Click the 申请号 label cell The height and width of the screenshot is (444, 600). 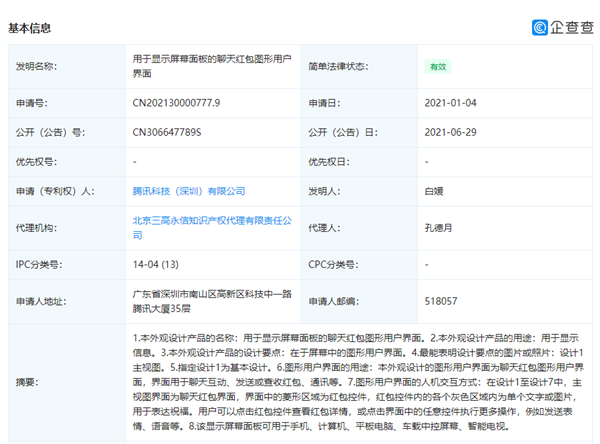click(67, 103)
